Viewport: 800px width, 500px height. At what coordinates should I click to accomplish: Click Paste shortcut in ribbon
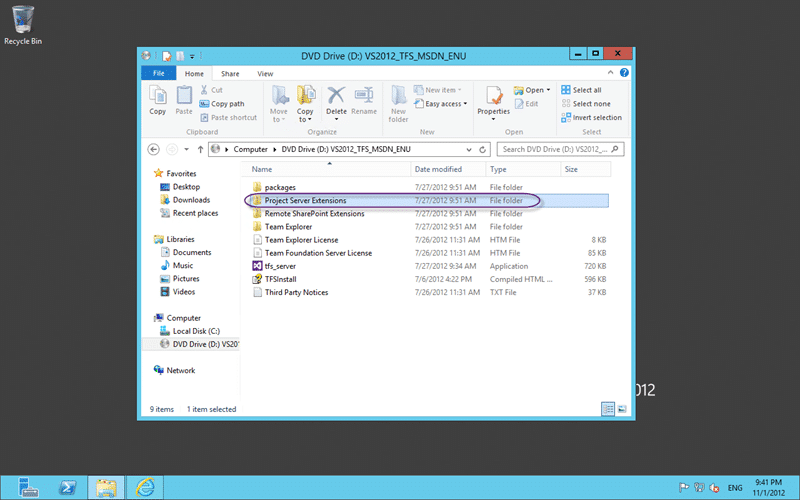pos(229,117)
